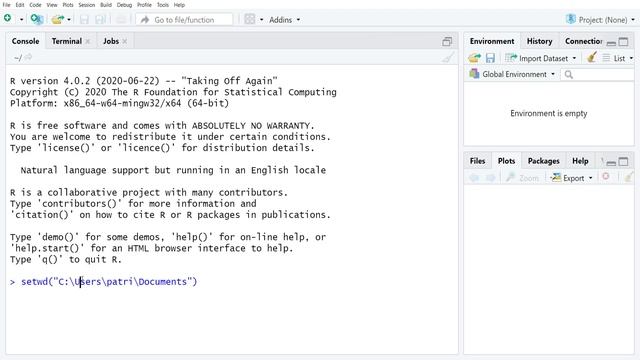640x360 pixels.
Task: Click the Print document icon
Action: (121, 19)
